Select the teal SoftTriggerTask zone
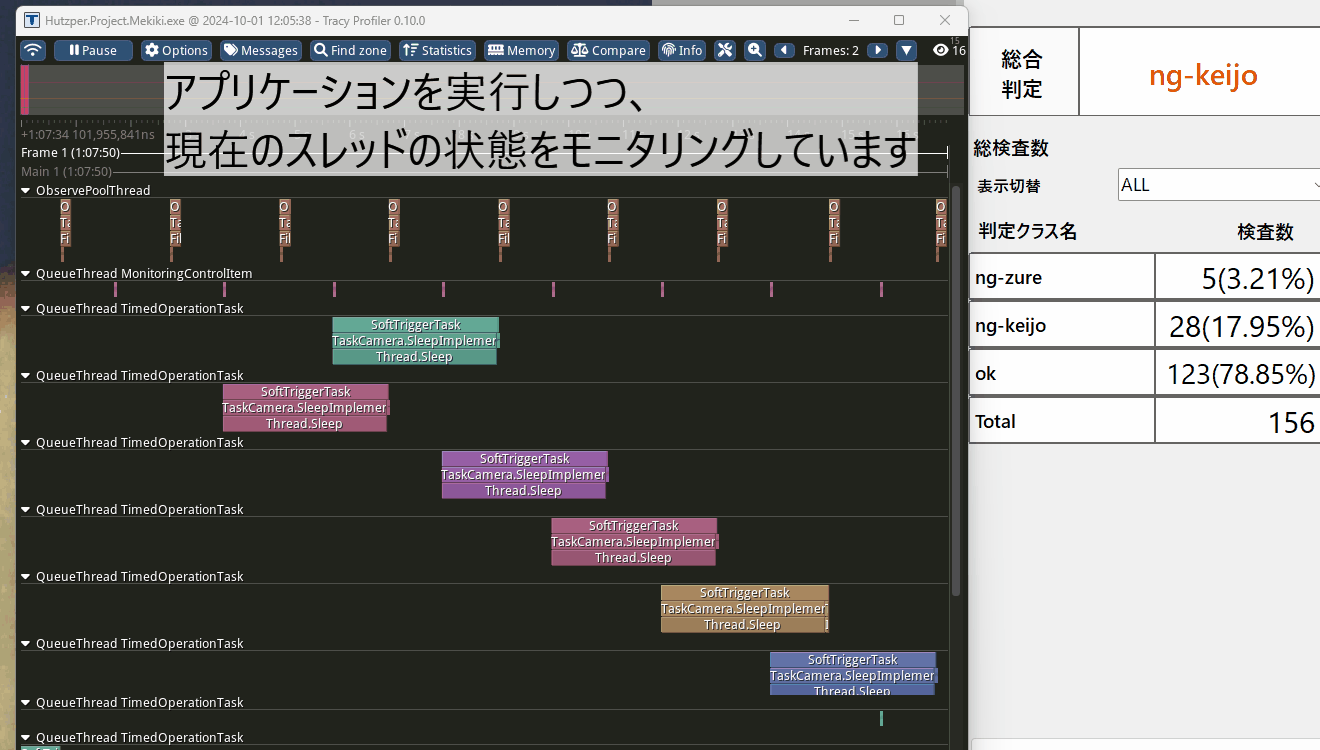1320x750 pixels. 415,324
